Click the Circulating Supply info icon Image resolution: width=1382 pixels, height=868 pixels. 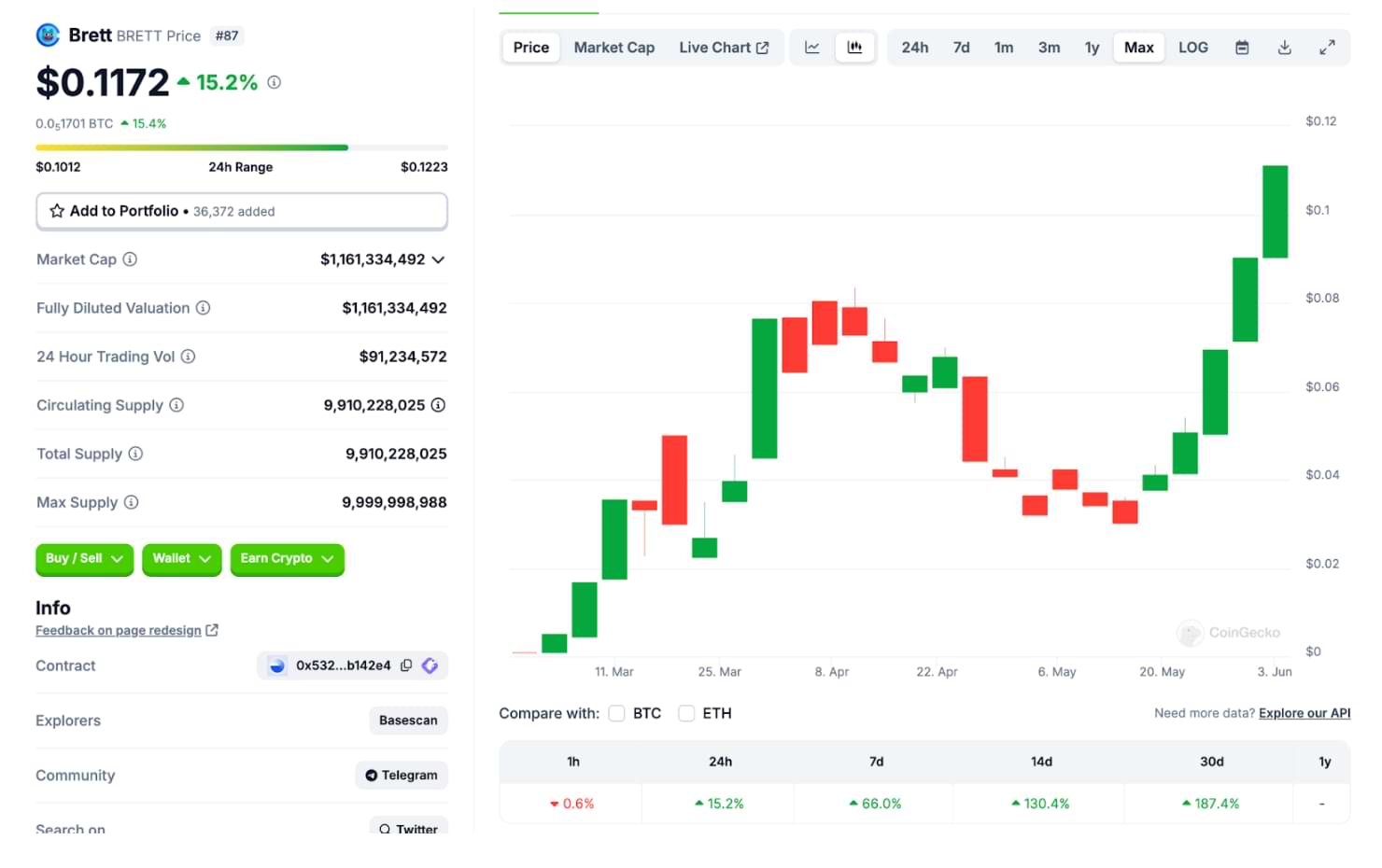[x=176, y=405]
